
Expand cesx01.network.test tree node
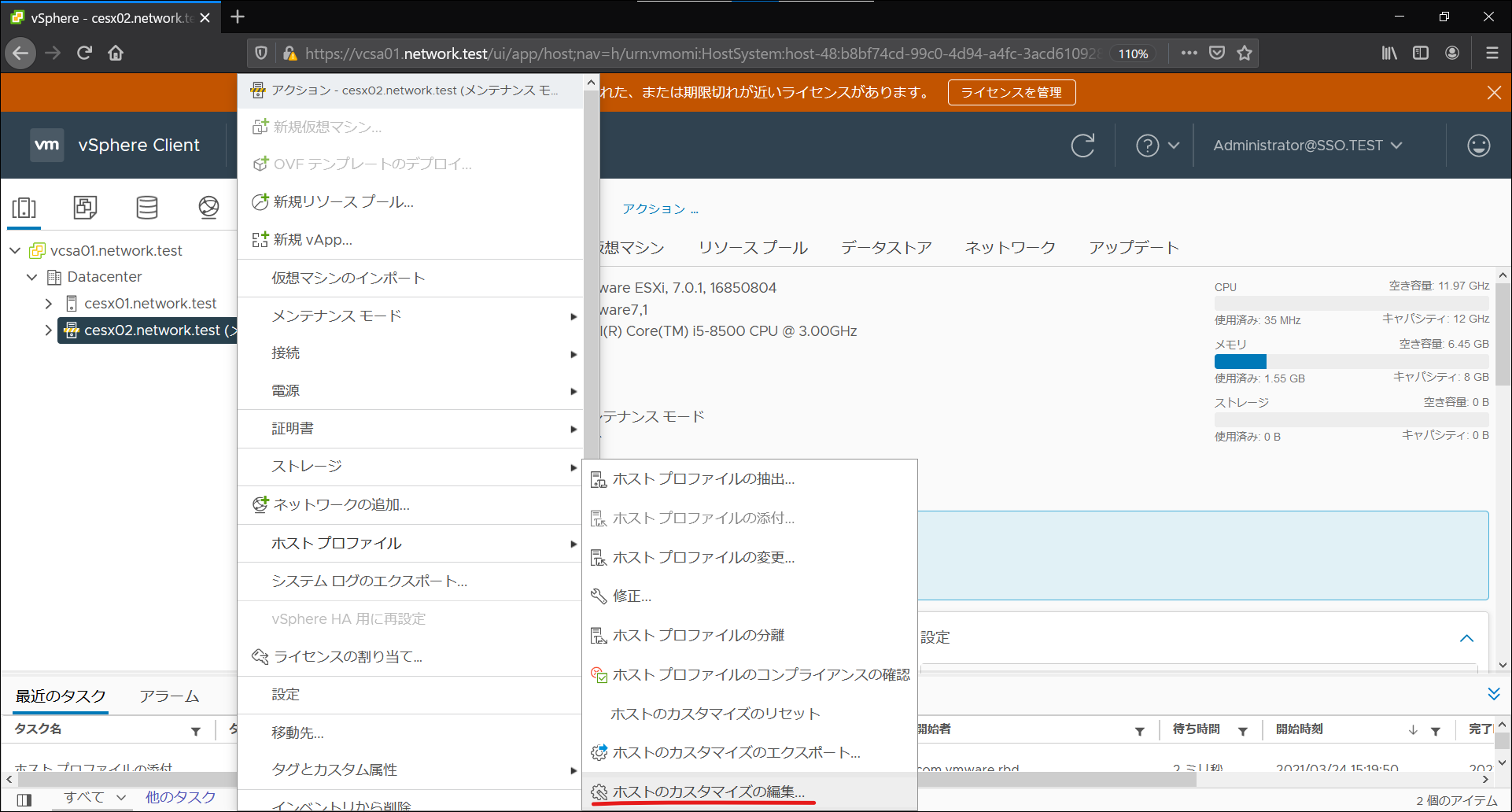coord(49,304)
